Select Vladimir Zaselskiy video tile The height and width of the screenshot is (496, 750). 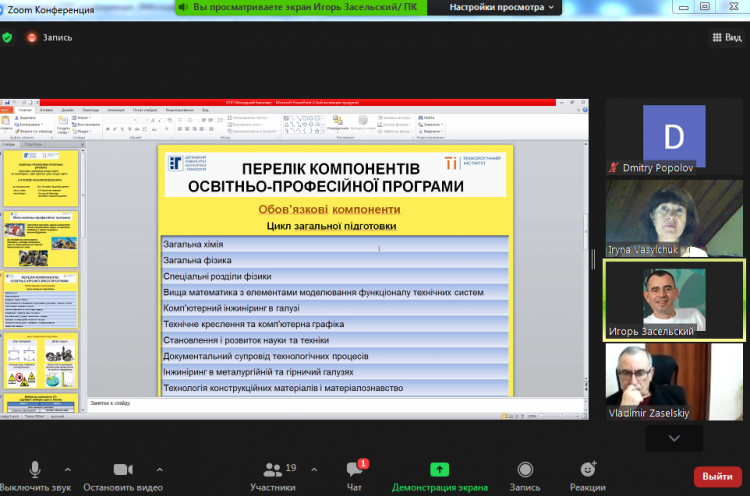pyautogui.click(x=673, y=381)
